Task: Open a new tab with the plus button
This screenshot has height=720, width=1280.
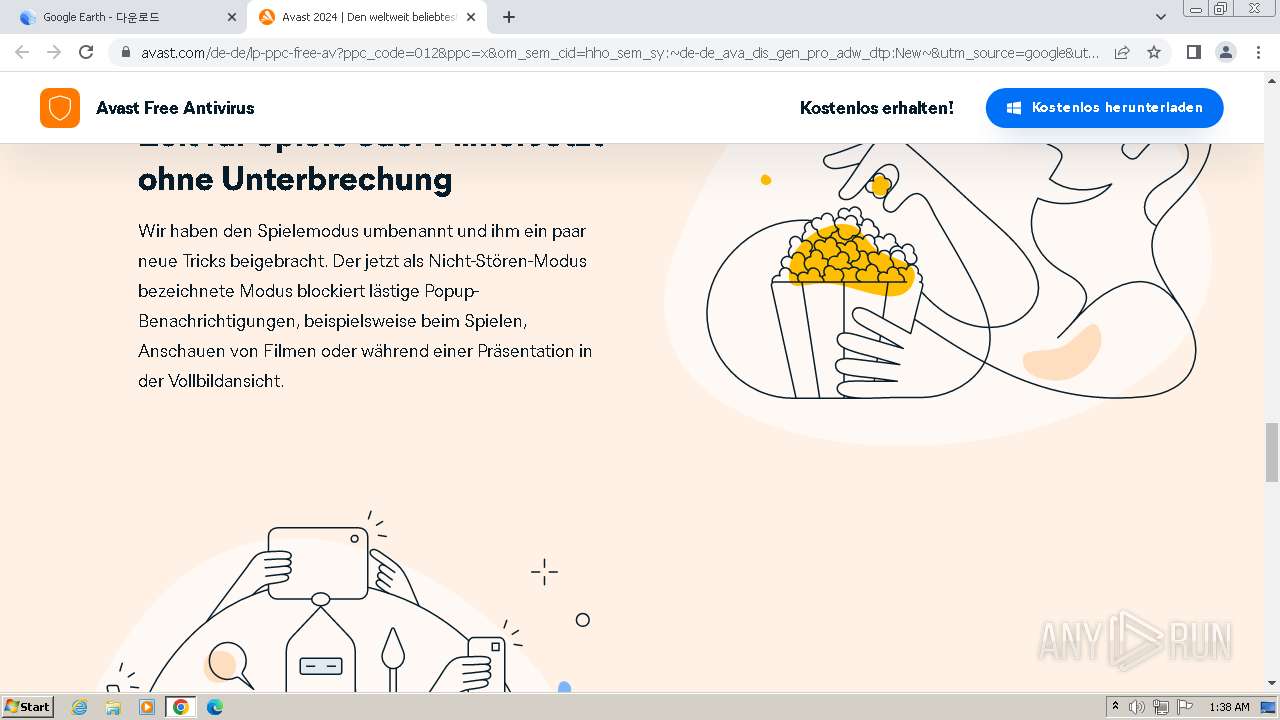Action: (x=509, y=17)
